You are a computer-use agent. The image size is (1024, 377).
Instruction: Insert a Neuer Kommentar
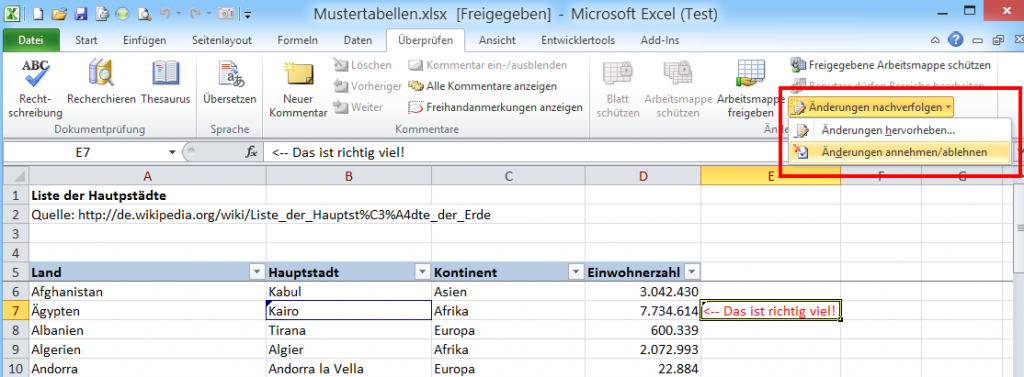[298, 90]
